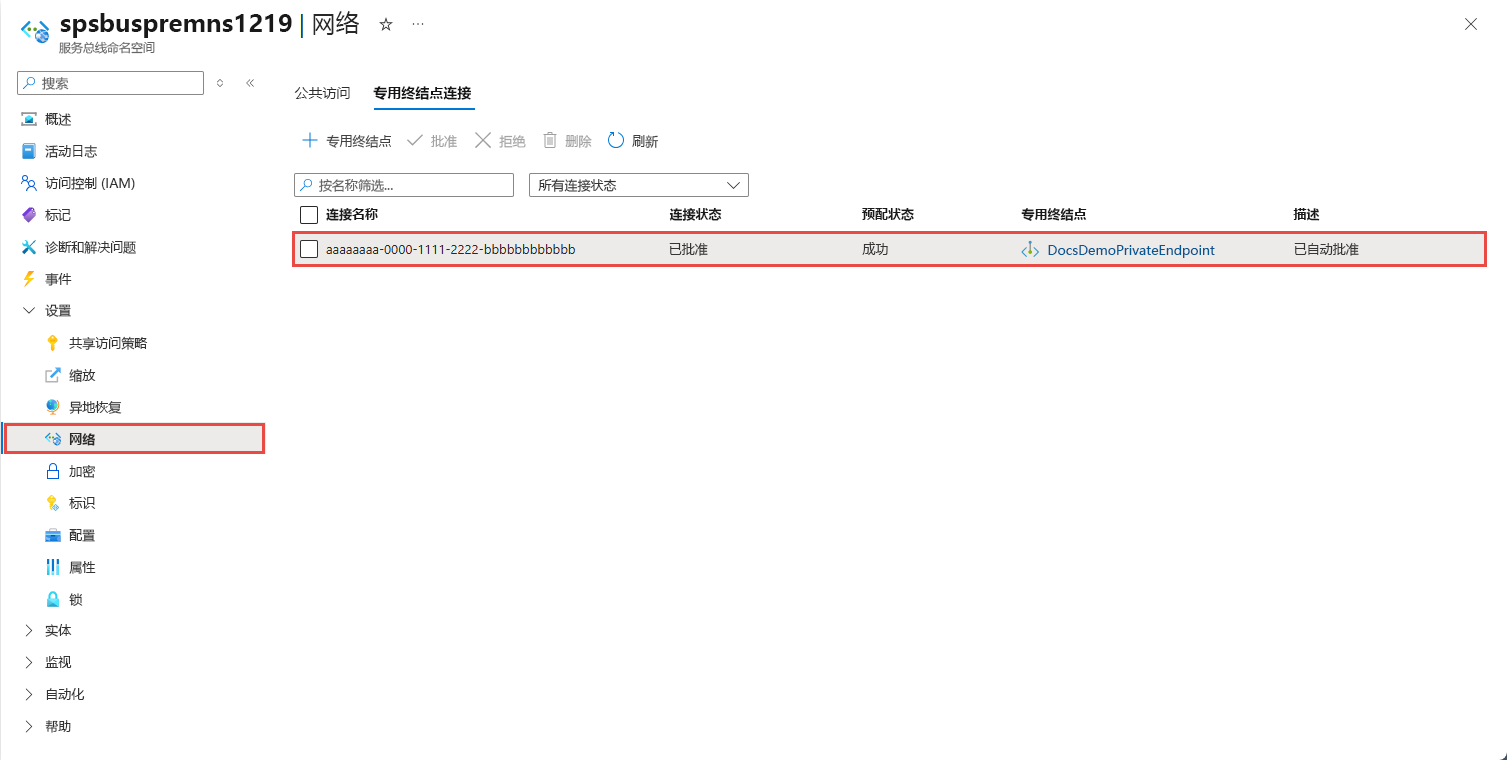The image size is (1507, 760).
Task: Click the 事件 lightning icon
Action: 28,279
